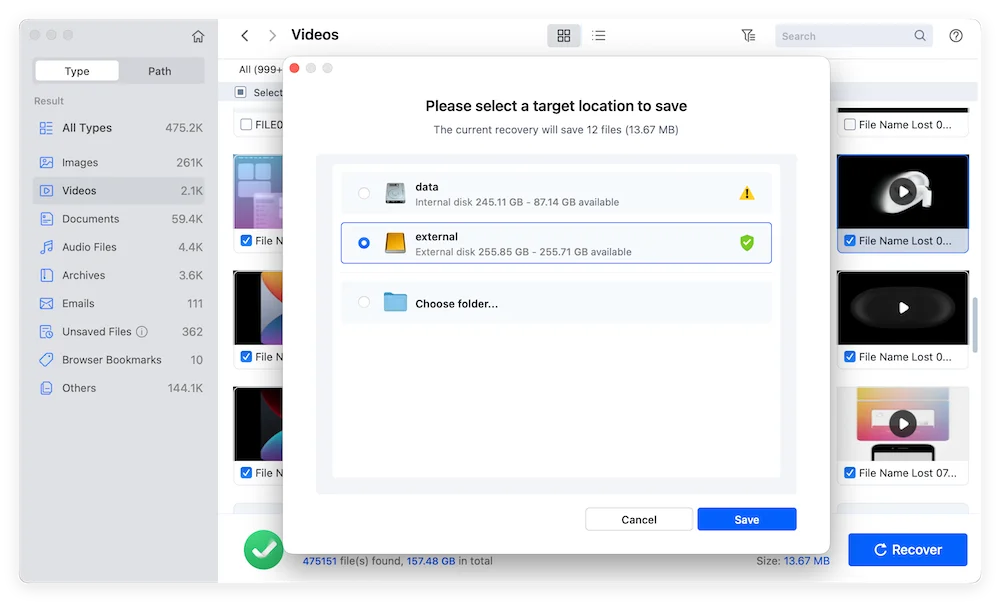Switch to grid view
This screenshot has width=1000, height=602.
pos(564,36)
